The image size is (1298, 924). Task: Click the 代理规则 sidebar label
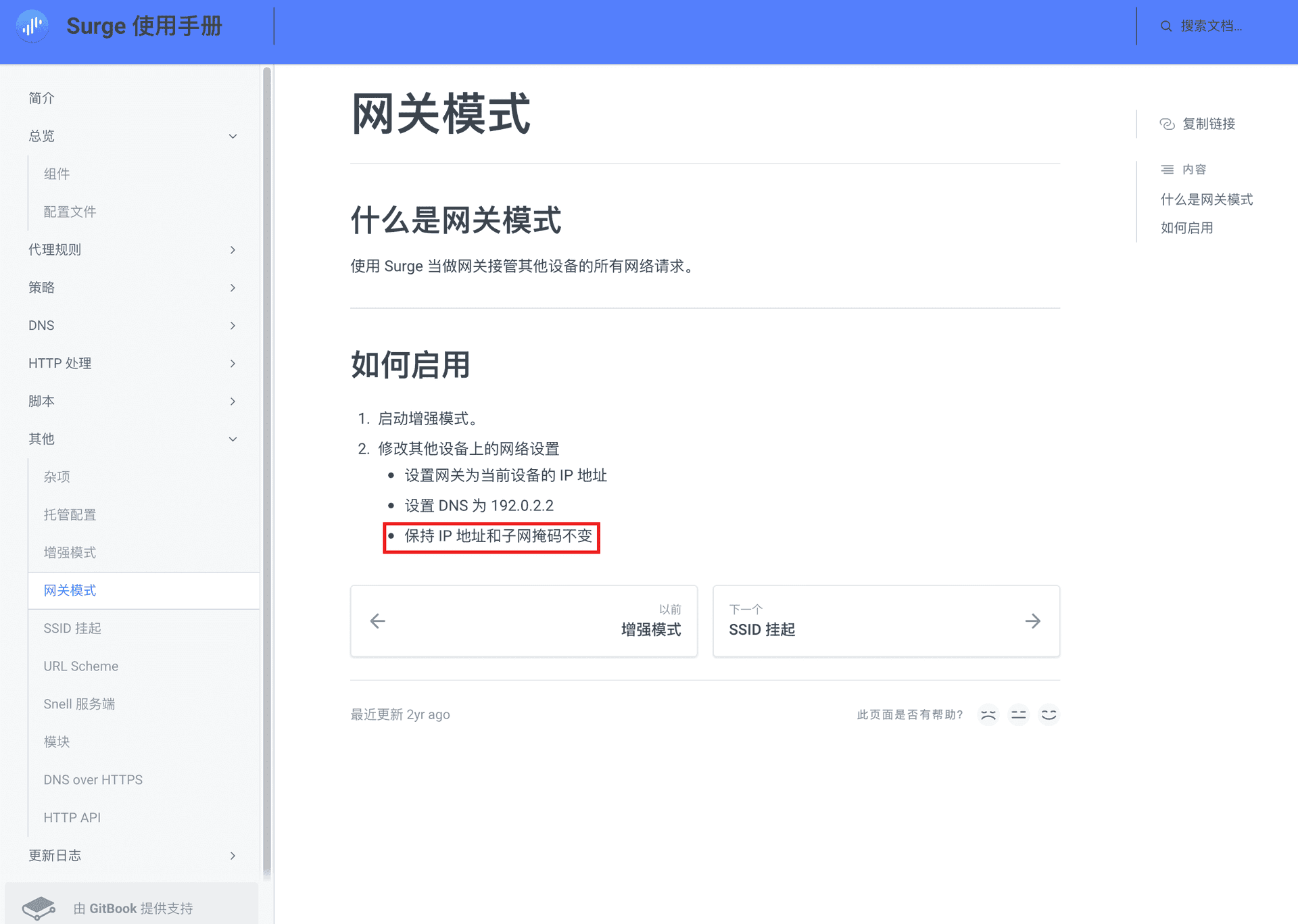[55, 249]
